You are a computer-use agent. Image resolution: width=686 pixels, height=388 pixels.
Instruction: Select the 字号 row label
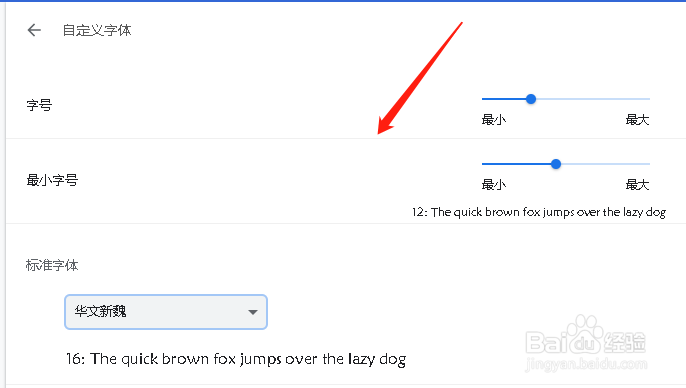39,105
